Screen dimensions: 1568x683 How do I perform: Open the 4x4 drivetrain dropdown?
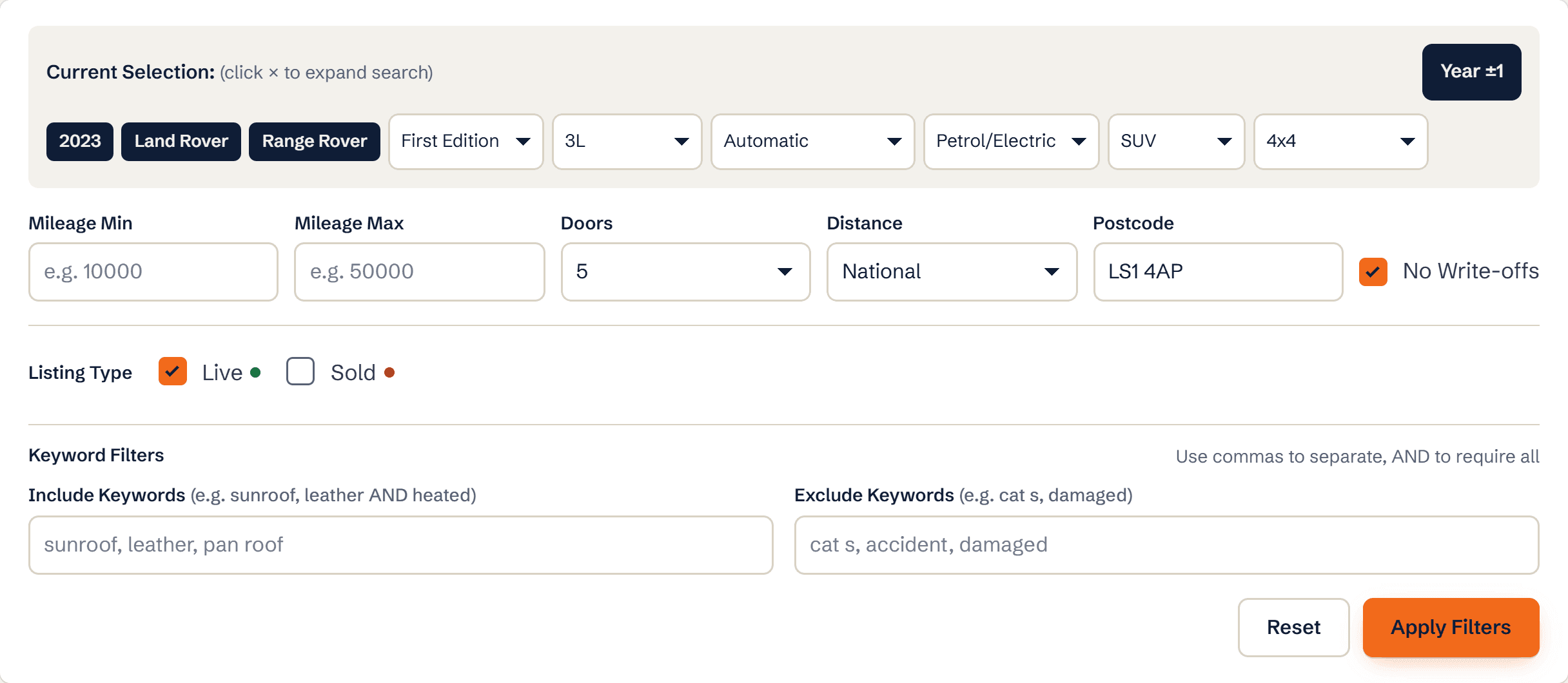coord(1341,141)
